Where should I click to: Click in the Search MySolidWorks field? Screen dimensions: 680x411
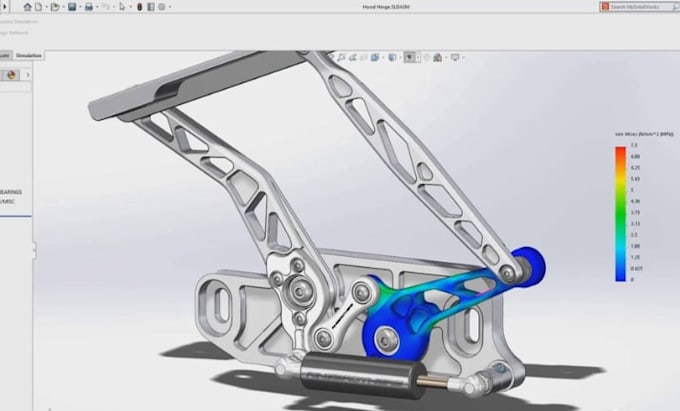pos(641,7)
